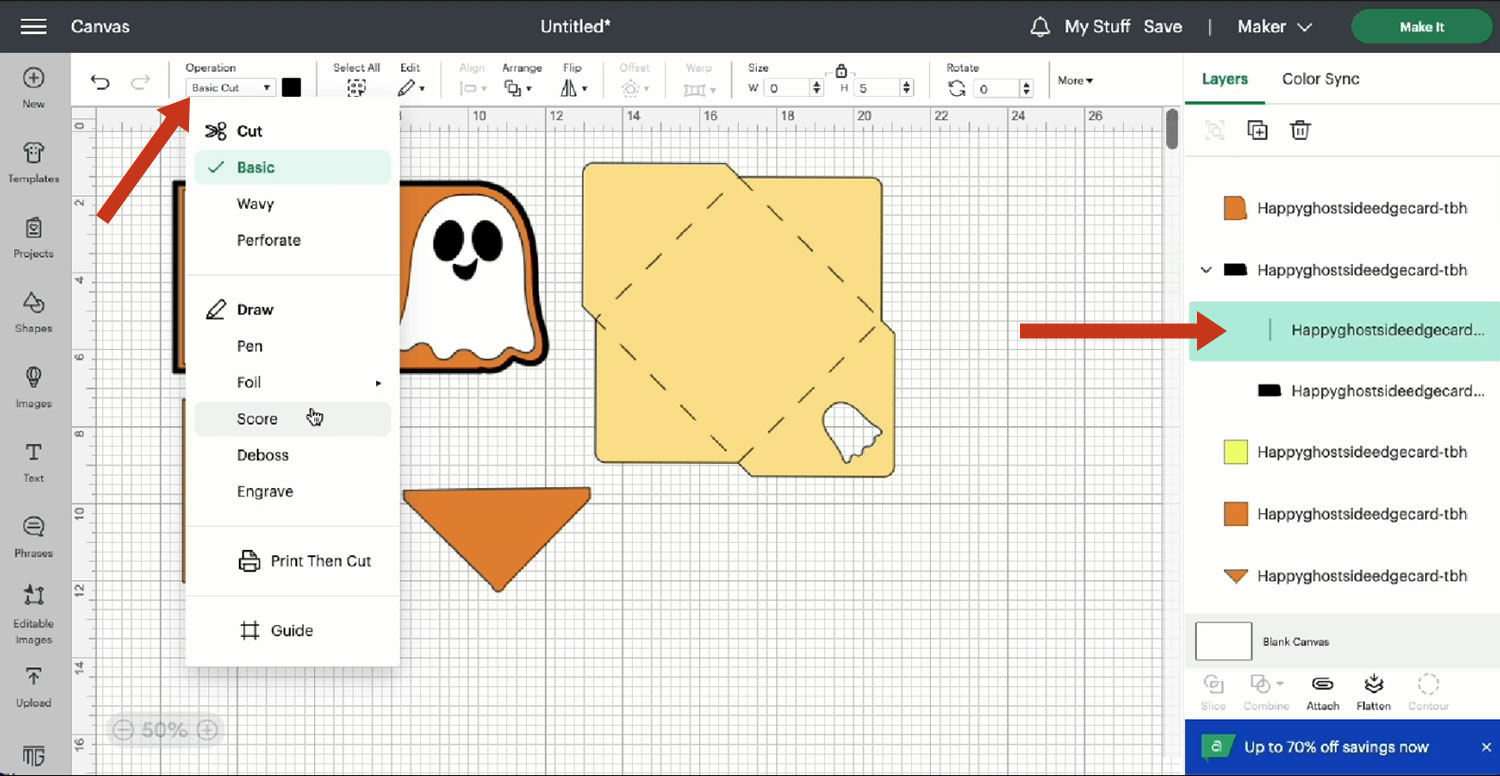Click the Duplicate layer icon
Viewport: 1500px width, 776px height.
click(x=1257, y=130)
